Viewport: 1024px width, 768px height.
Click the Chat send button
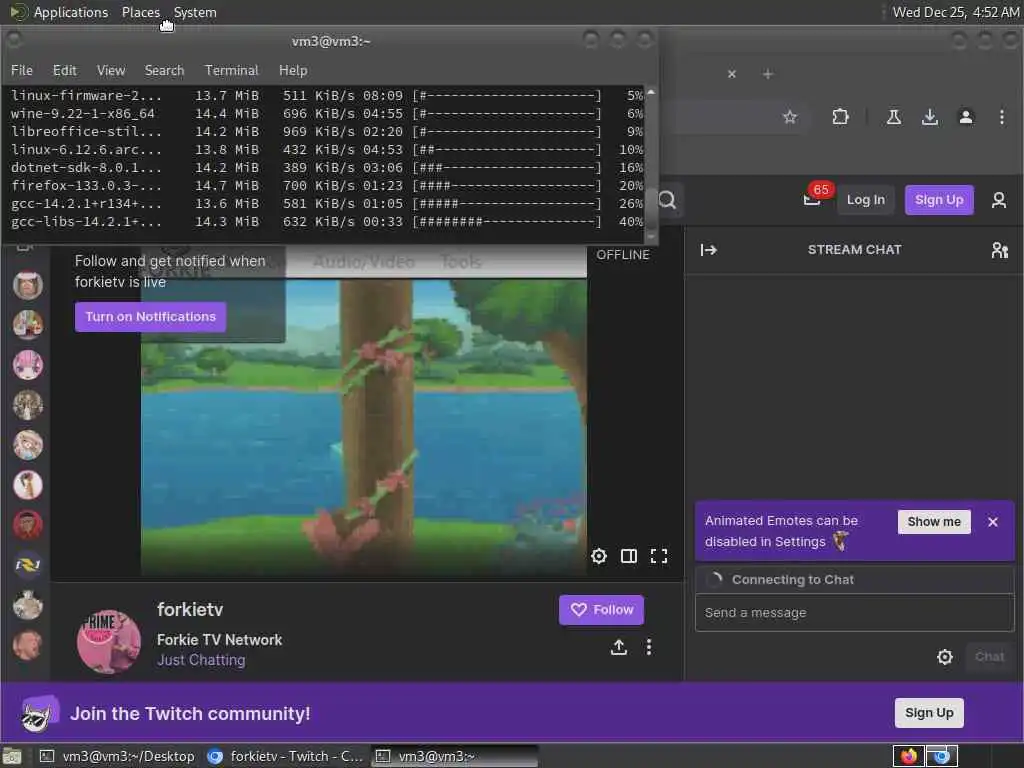989,656
